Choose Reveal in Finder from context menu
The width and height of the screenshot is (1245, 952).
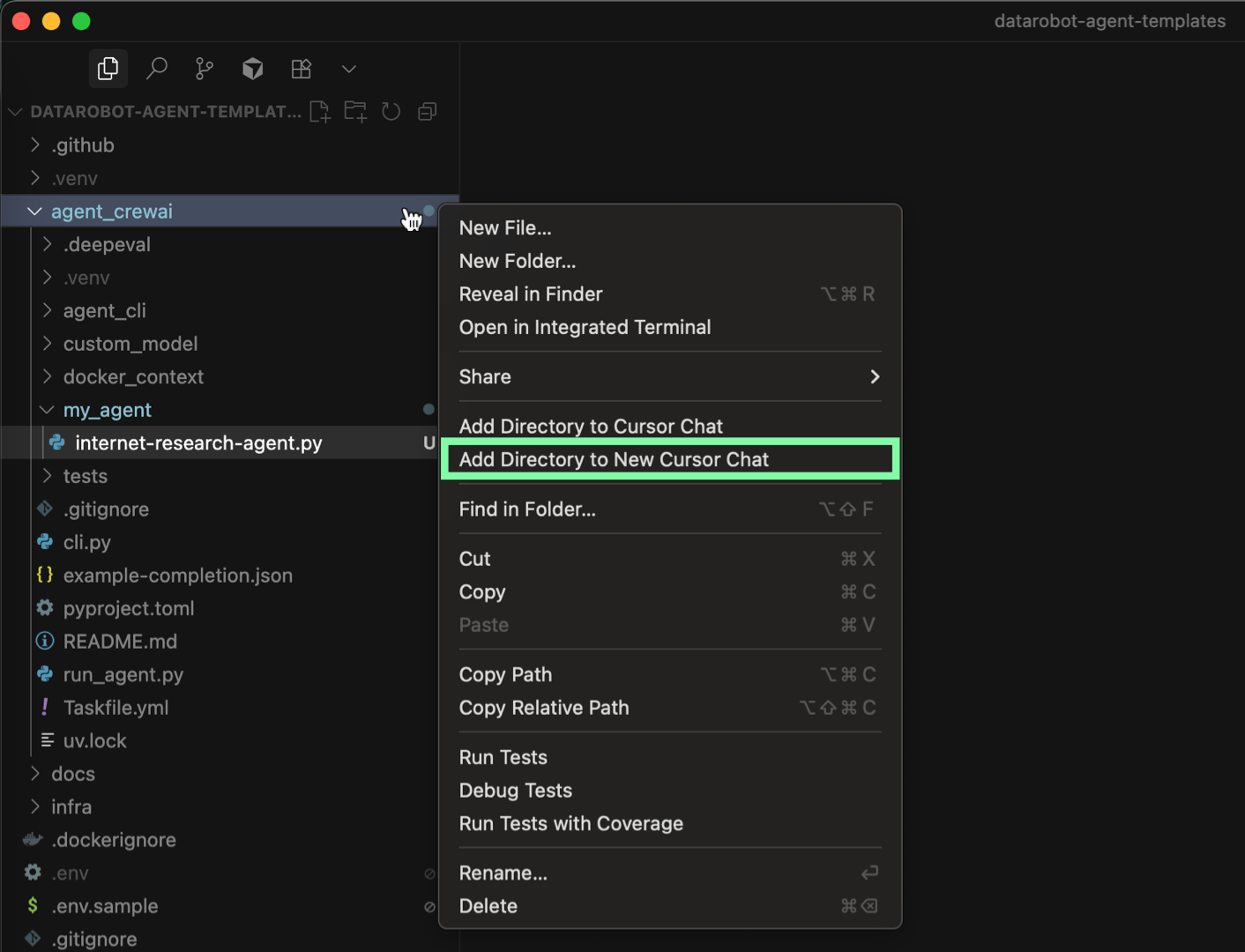531,294
